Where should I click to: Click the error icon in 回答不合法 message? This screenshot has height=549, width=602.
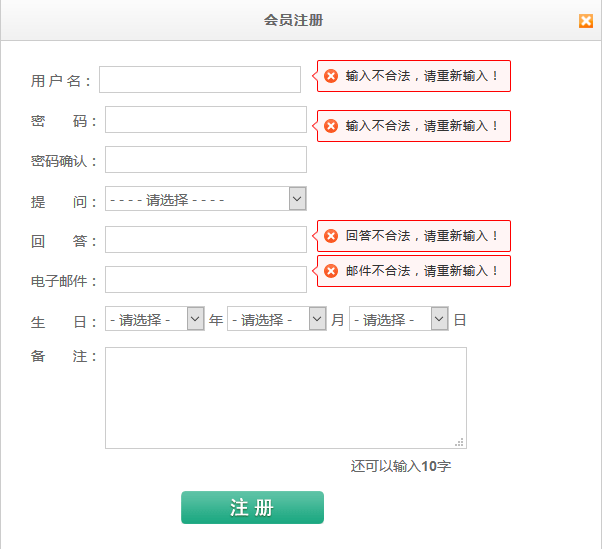[331, 236]
